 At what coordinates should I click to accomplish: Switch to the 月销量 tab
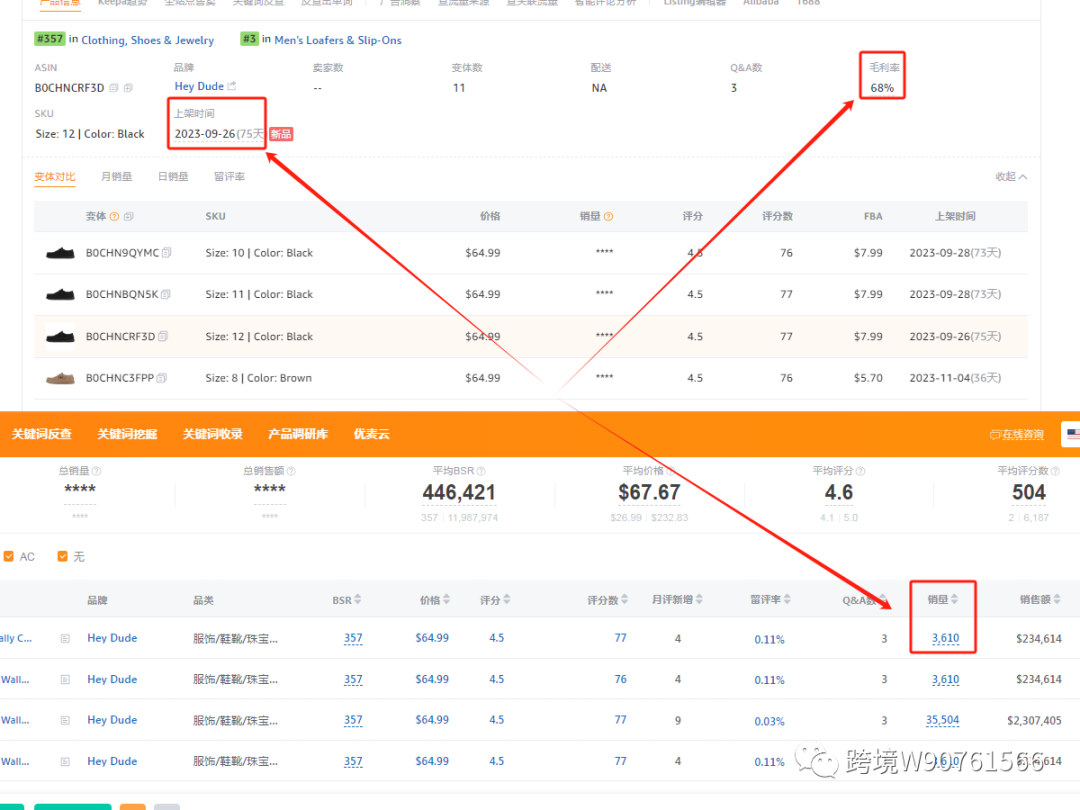coord(116,177)
